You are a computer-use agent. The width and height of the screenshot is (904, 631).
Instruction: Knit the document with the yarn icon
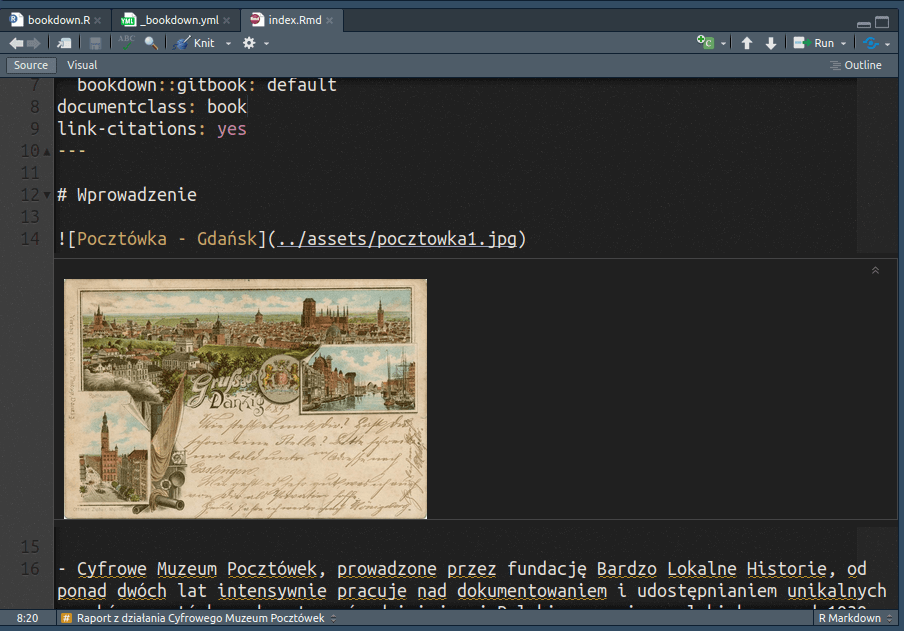(181, 43)
